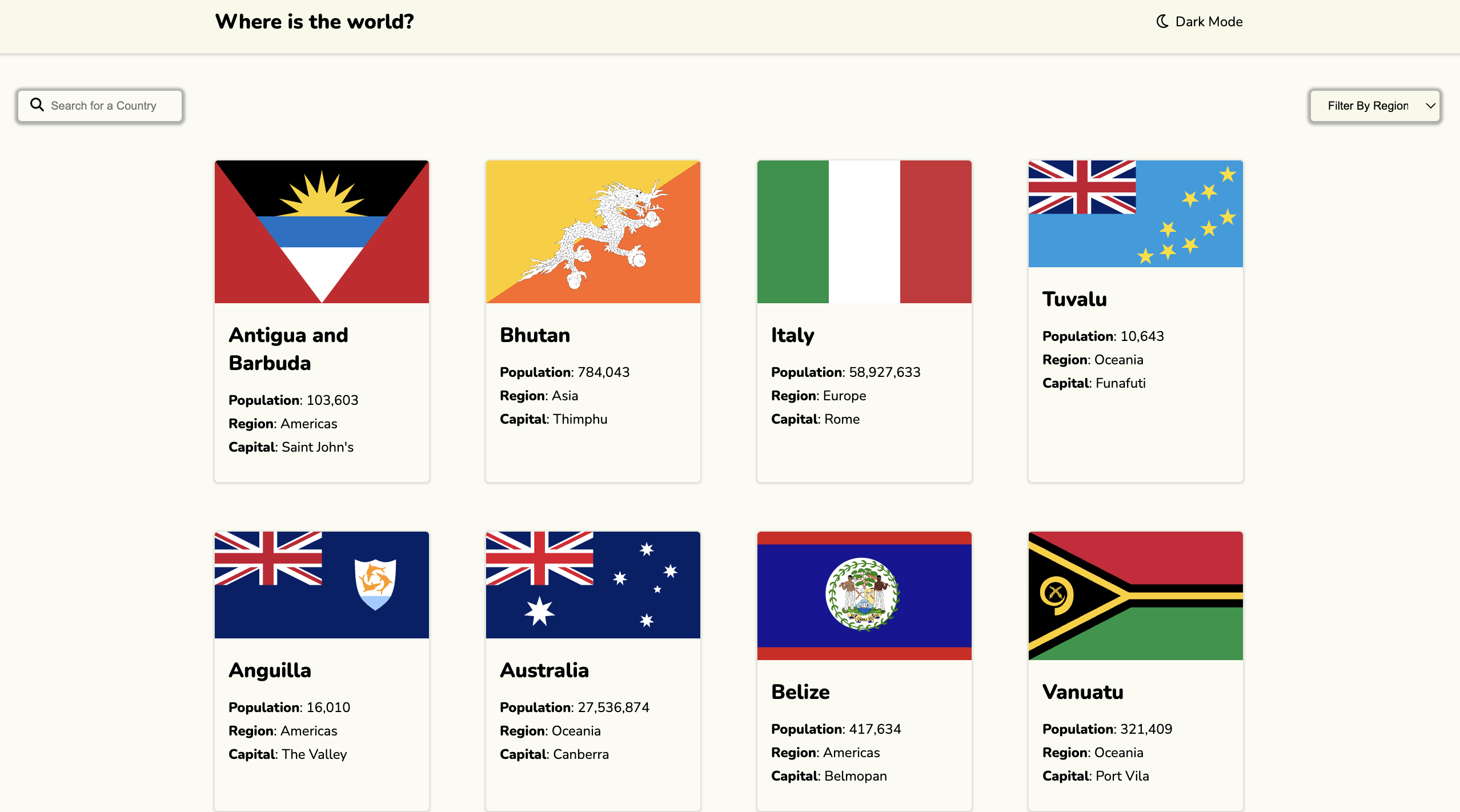Open the Bhutan country details
The image size is (1460, 812).
point(535,335)
